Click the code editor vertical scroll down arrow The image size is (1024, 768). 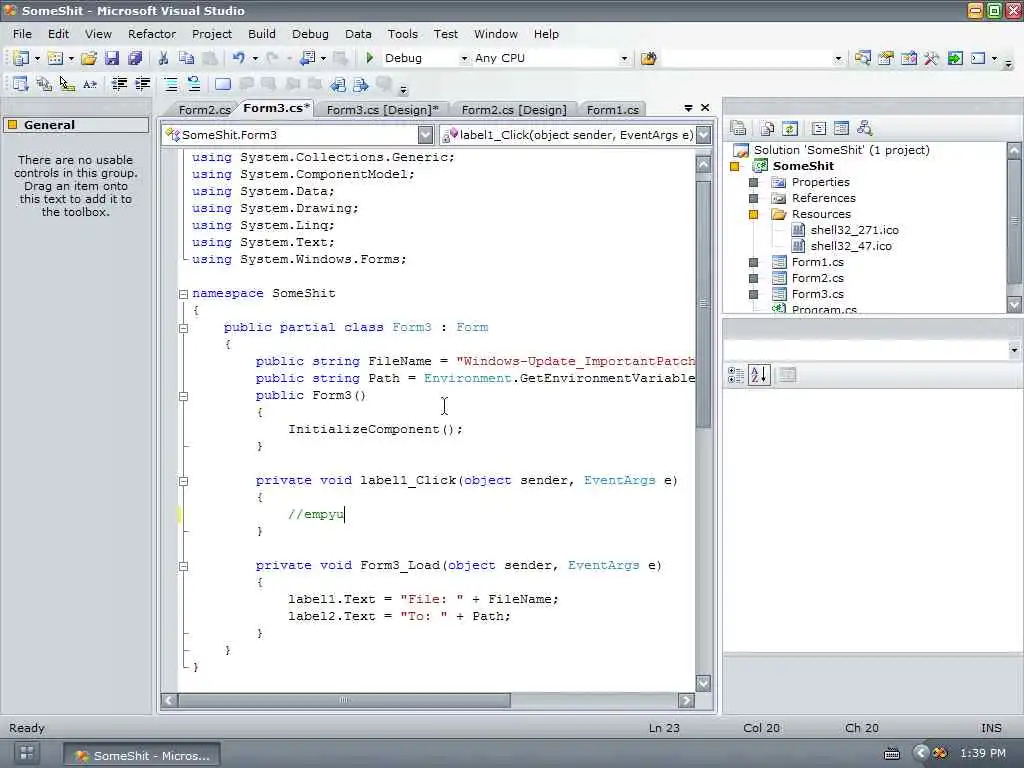[x=703, y=683]
